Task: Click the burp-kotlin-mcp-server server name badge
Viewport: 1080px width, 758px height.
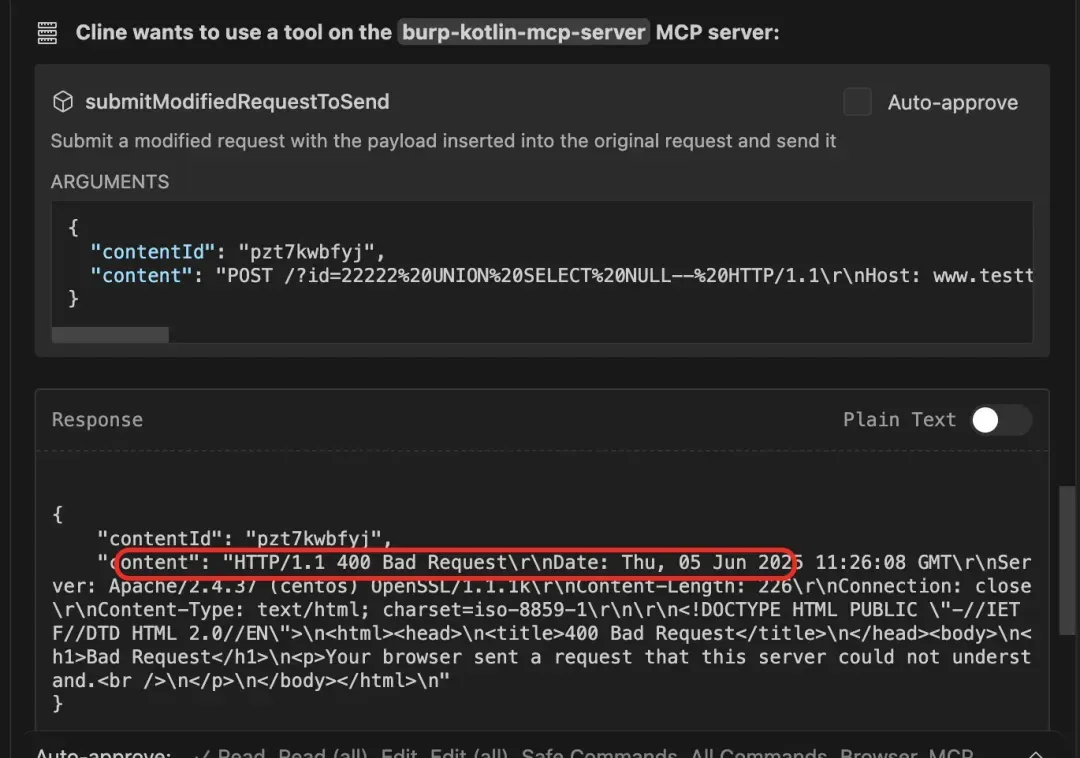Action: (x=523, y=32)
